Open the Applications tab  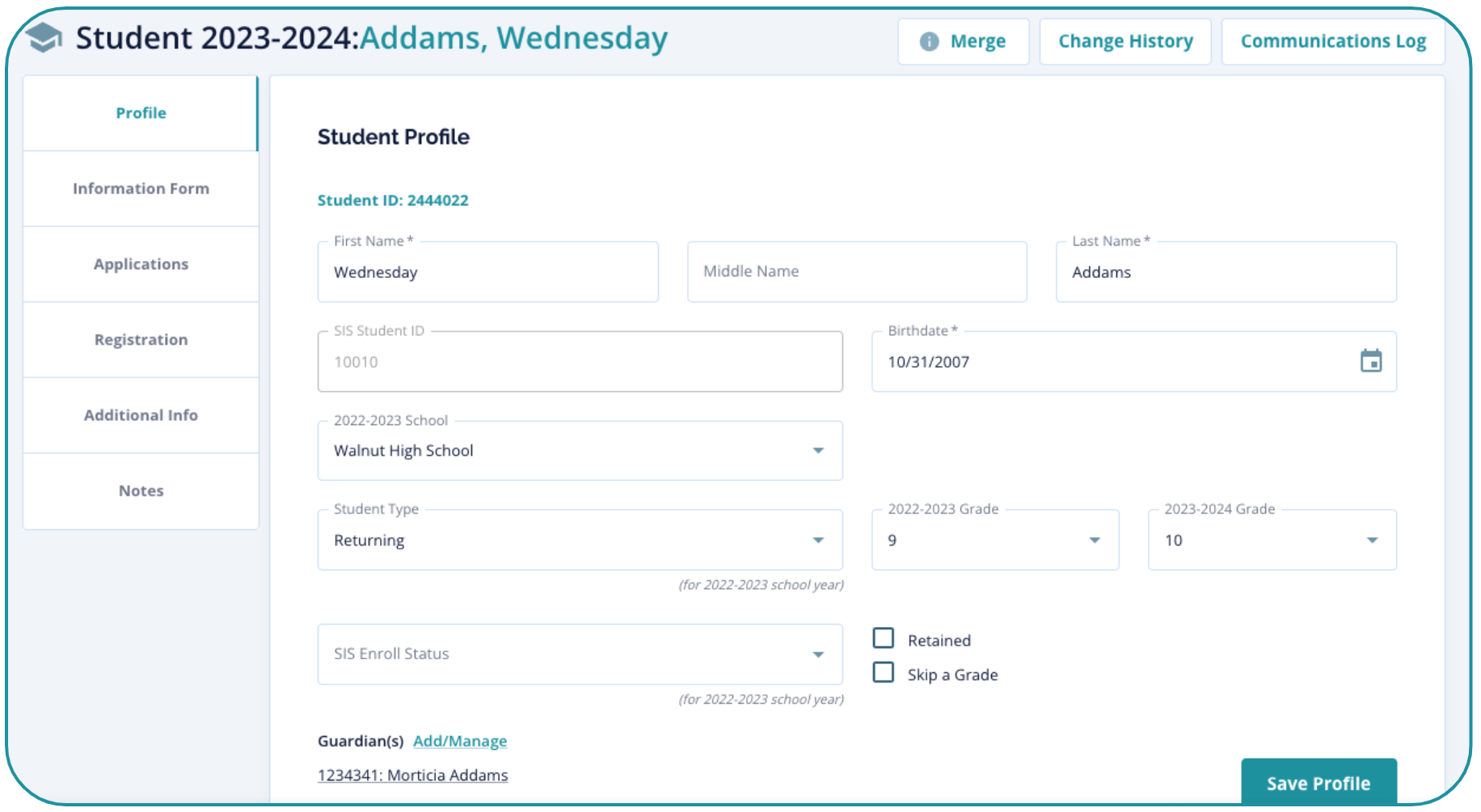(x=141, y=264)
